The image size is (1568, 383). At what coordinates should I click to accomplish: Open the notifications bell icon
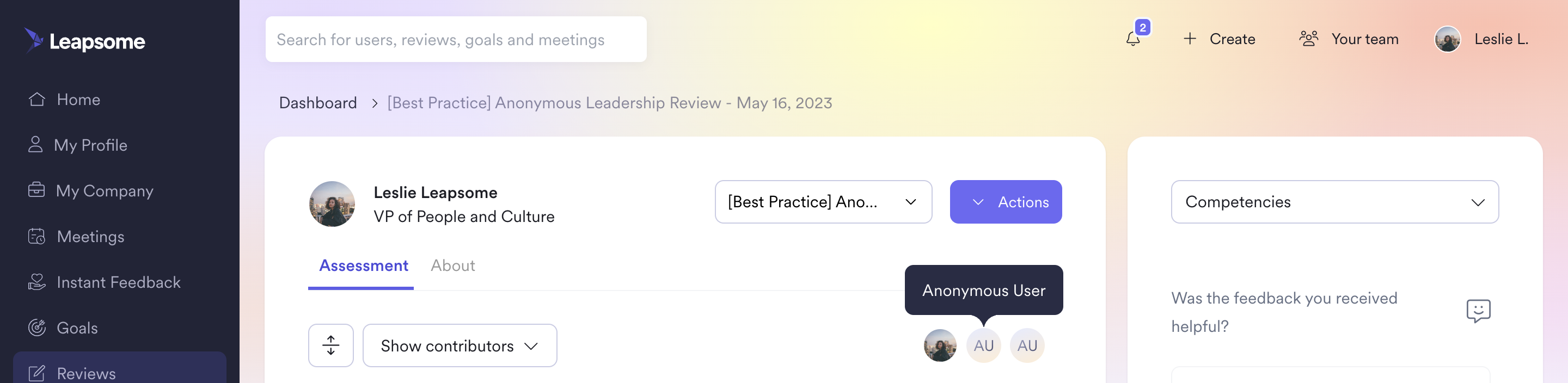(x=1133, y=39)
